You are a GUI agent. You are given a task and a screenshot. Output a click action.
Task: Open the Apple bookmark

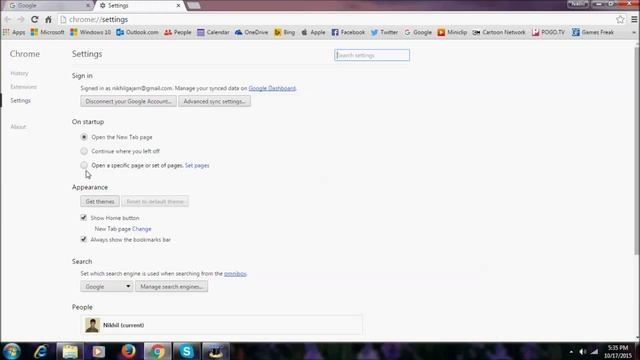pos(313,32)
